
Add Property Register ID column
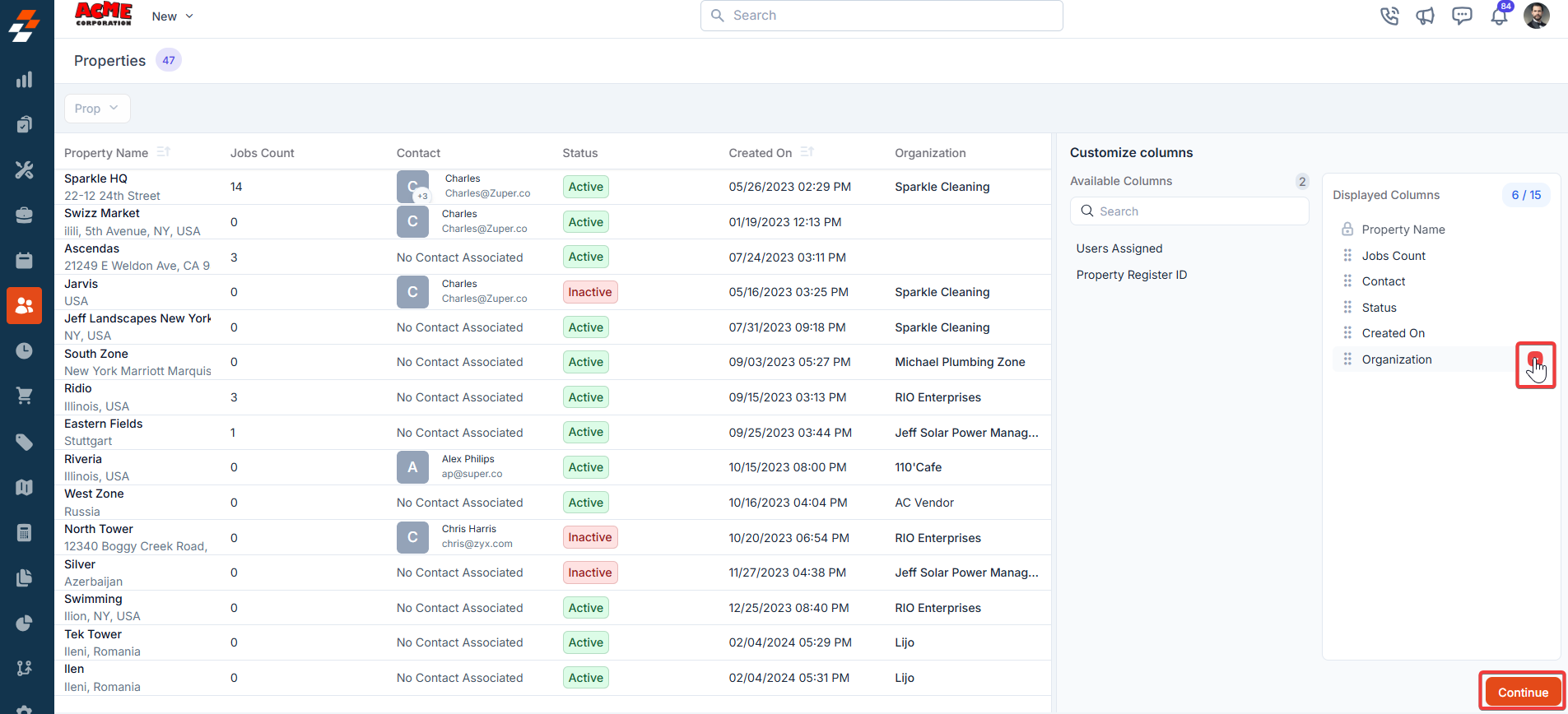tap(1132, 275)
